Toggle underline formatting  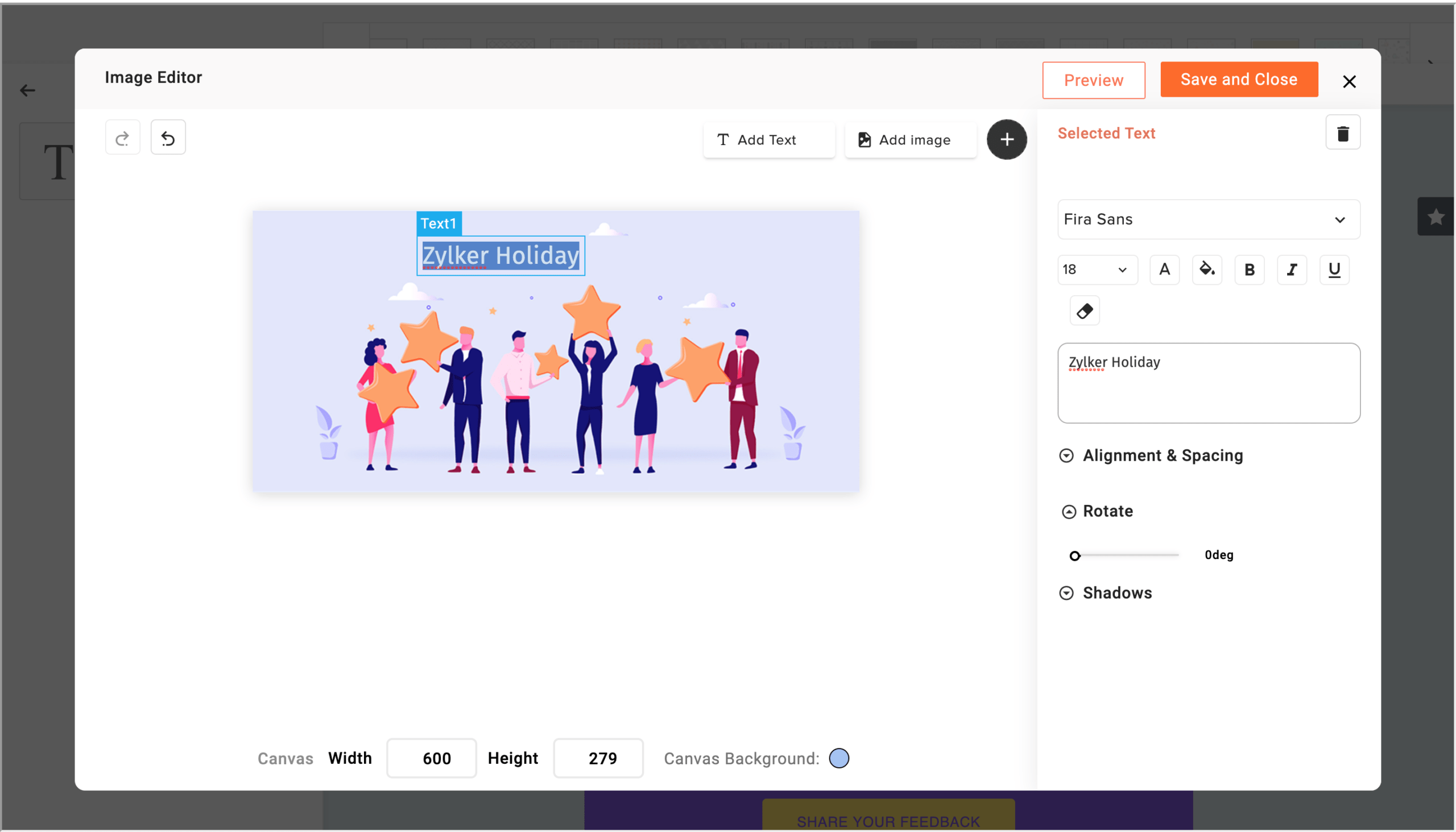click(x=1334, y=269)
